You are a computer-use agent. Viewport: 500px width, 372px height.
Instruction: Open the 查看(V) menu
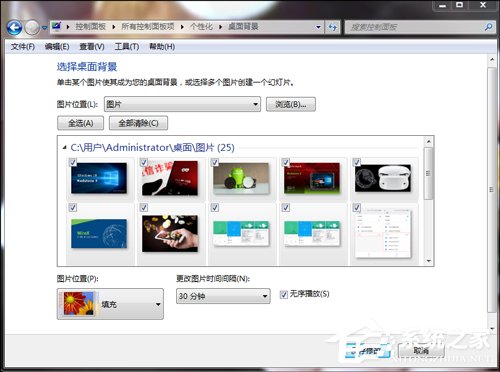(x=92, y=47)
